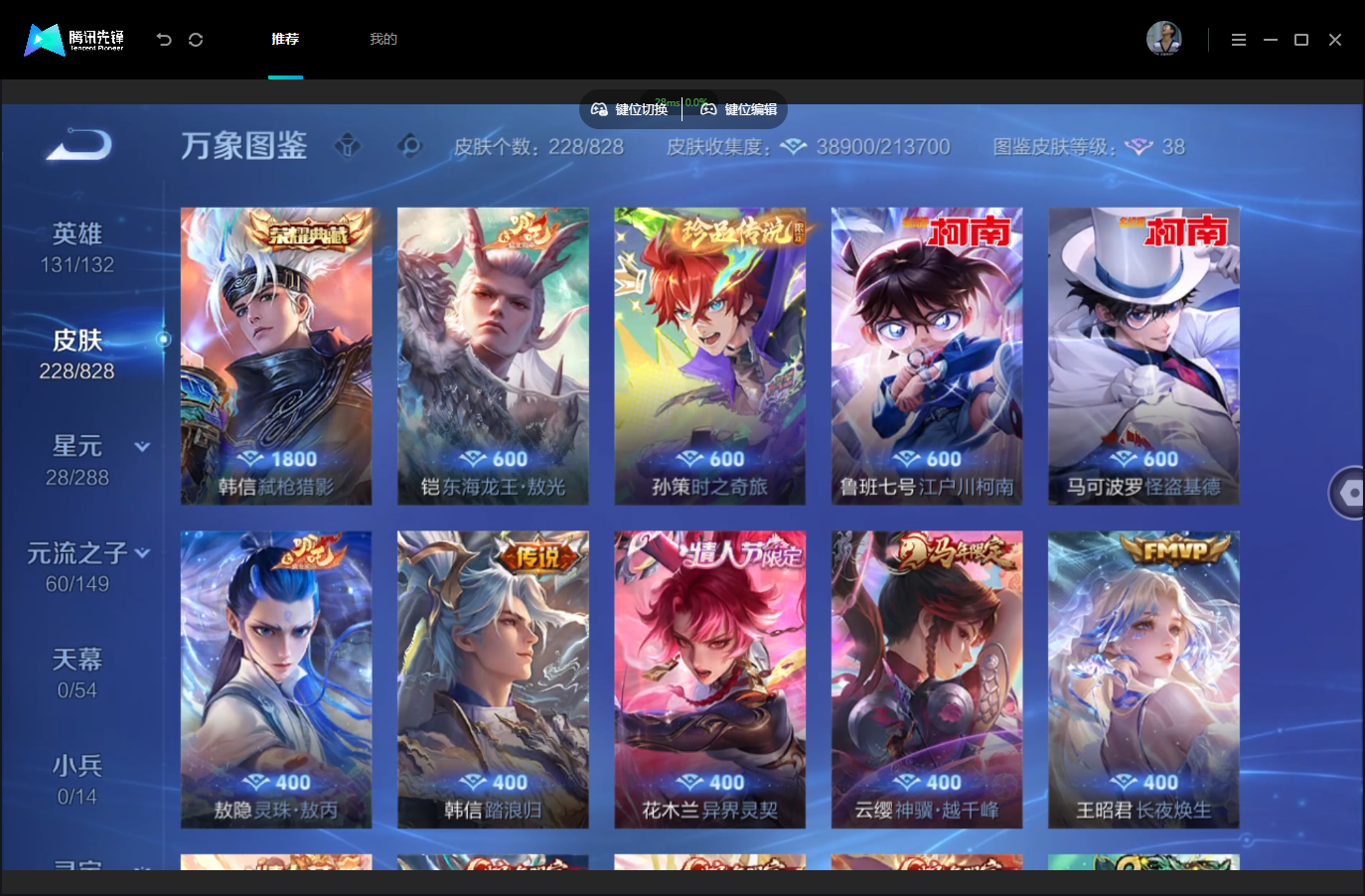This screenshot has width=1365, height=896.
Task: Click the 键位切换 button
Action: click(630, 109)
